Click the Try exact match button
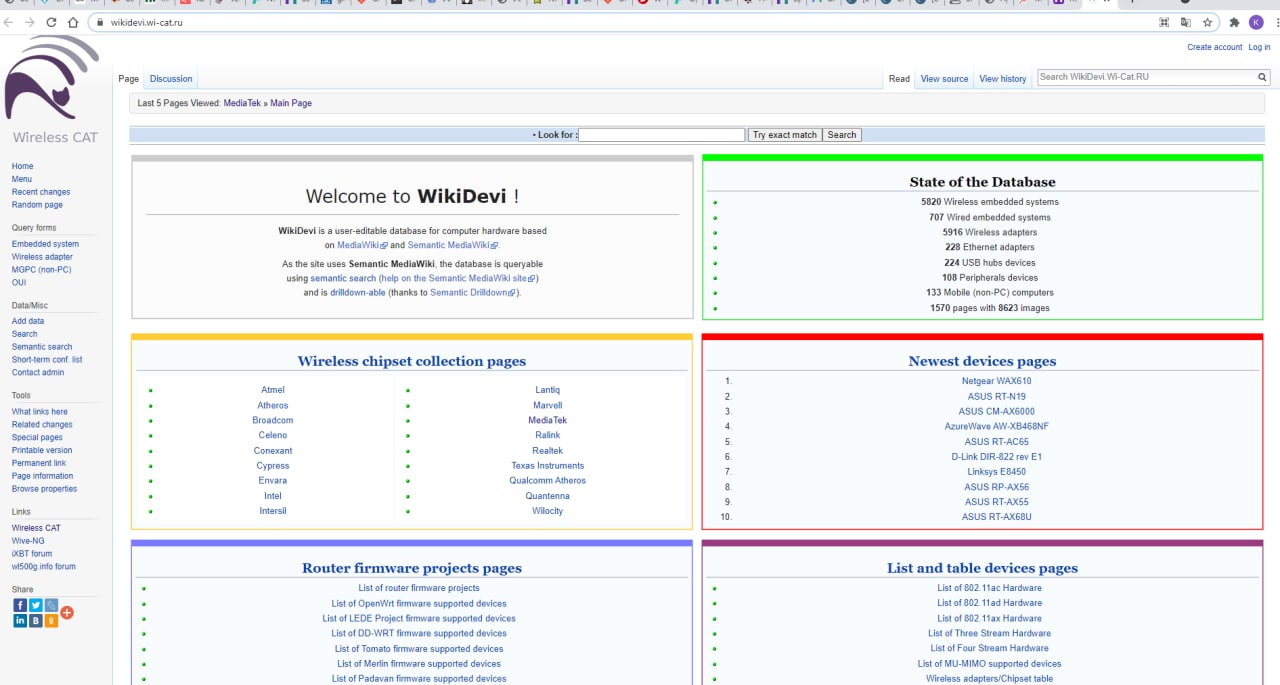 click(x=785, y=135)
